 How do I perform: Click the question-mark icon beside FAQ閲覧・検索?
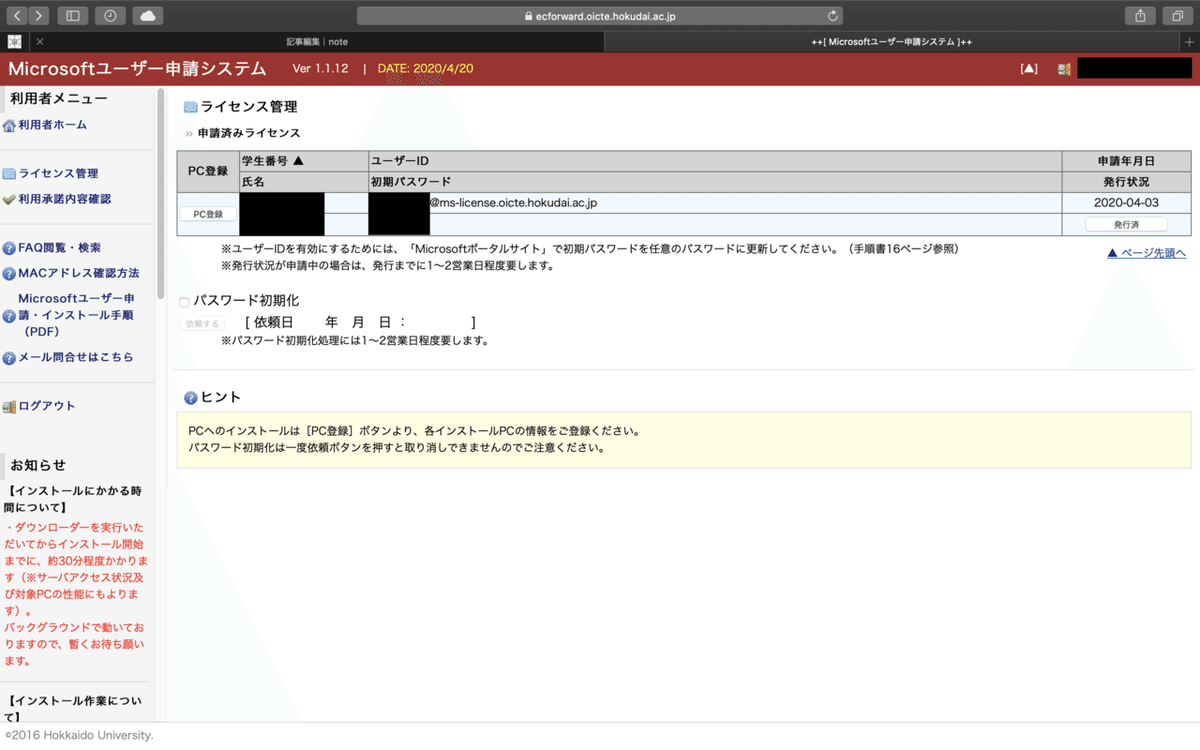10,246
